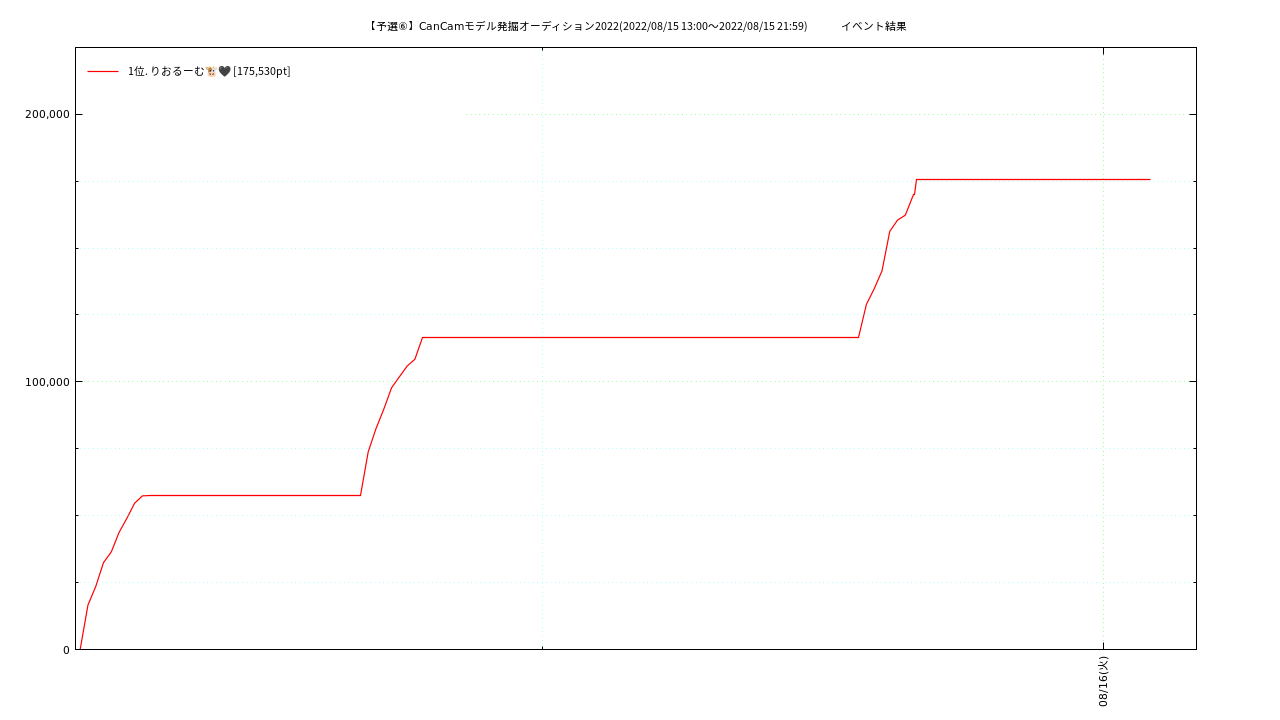The height and width of the screenshot is (720, 1280).
Task: Click the イベント結果 text in the title
Action: pyautogui.click(x=873, y=26)
